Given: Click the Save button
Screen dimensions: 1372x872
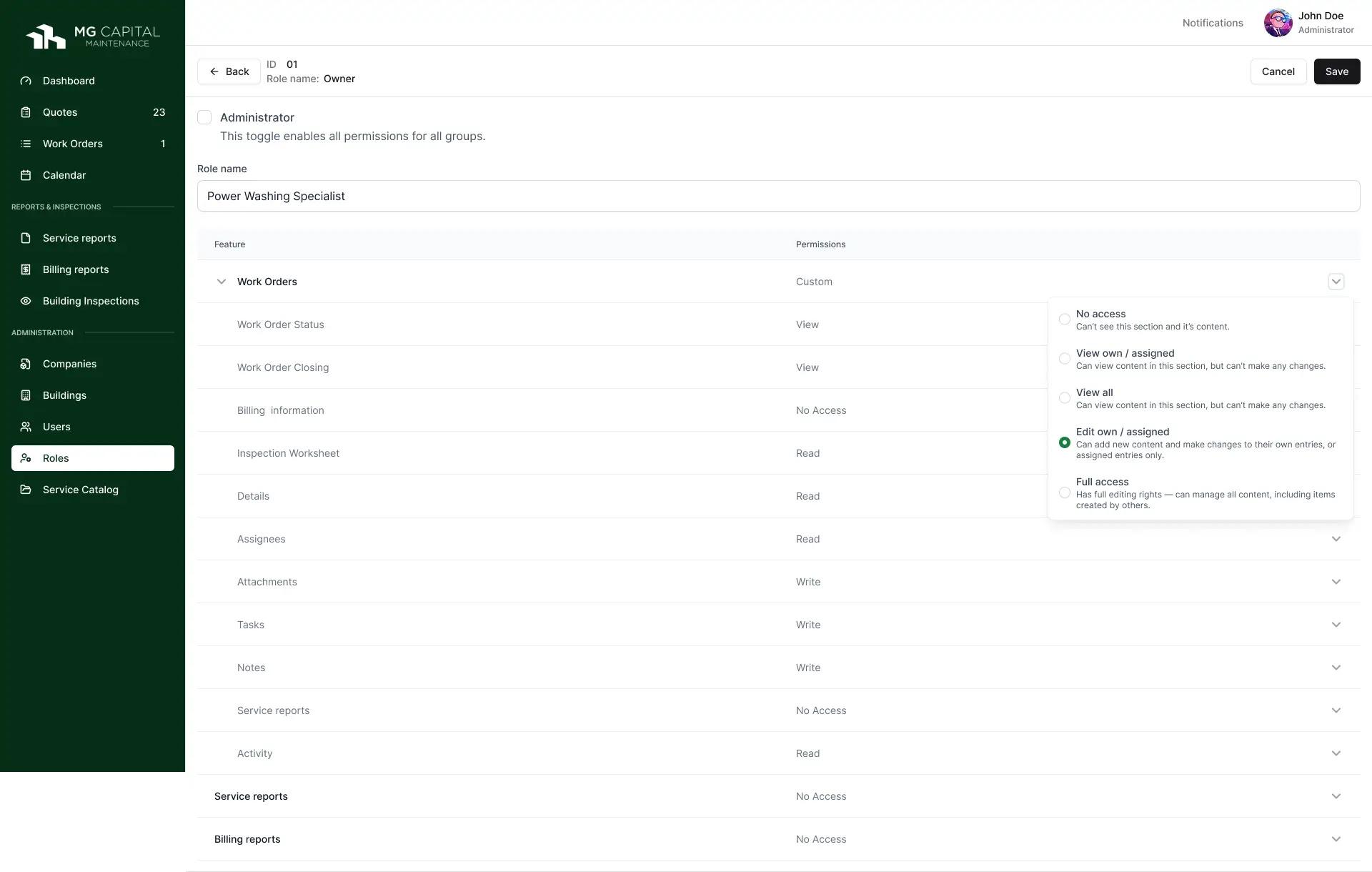Looking at the screenshot, I should coord(1336,71).
